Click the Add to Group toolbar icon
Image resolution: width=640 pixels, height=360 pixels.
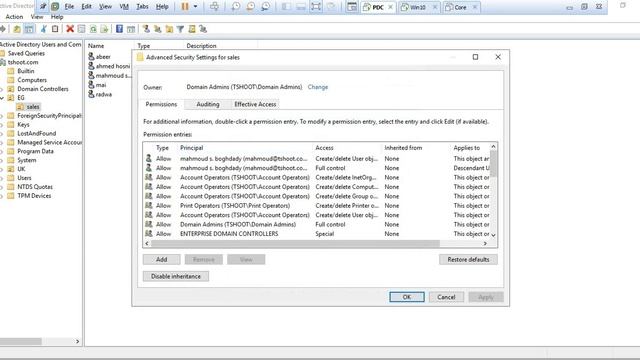tap(203, 29)
